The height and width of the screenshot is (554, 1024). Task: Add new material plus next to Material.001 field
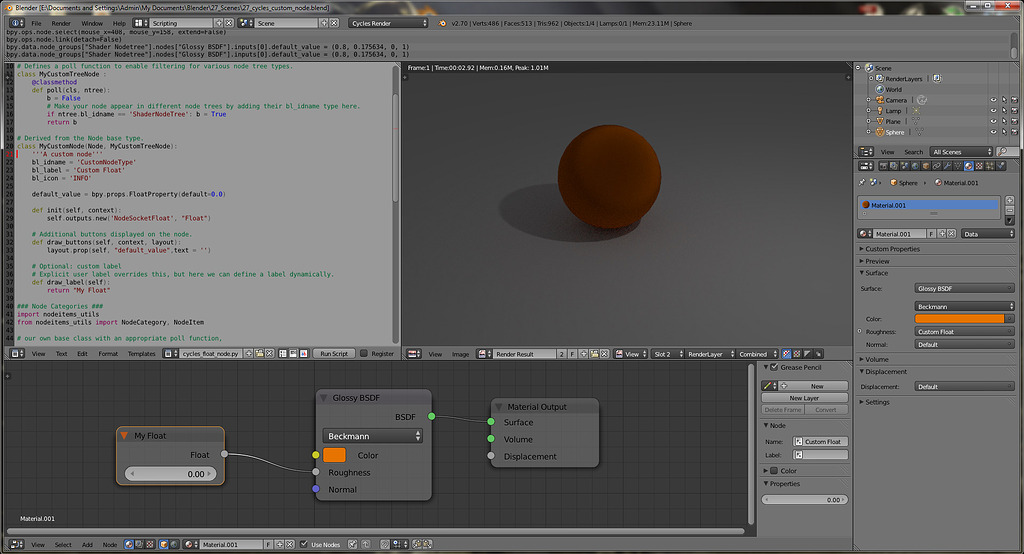[942, 233]
